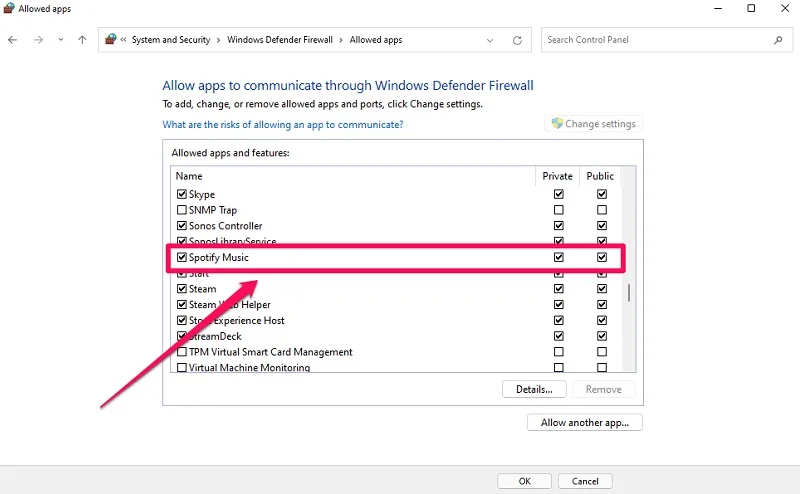Click the Remove button

[604, 389]
